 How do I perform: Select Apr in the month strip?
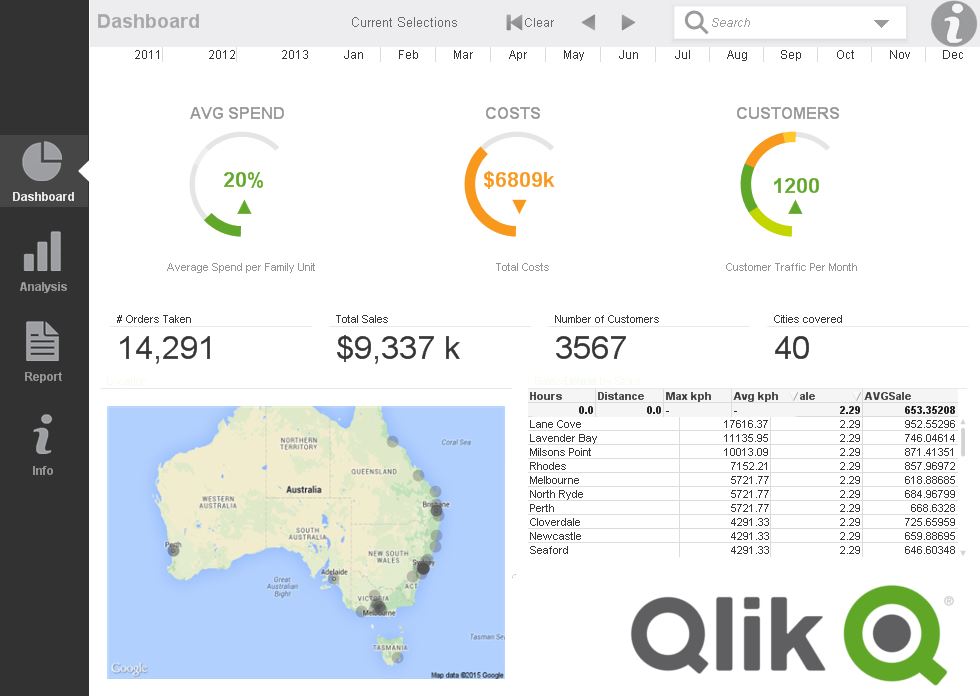coord(517,57)
